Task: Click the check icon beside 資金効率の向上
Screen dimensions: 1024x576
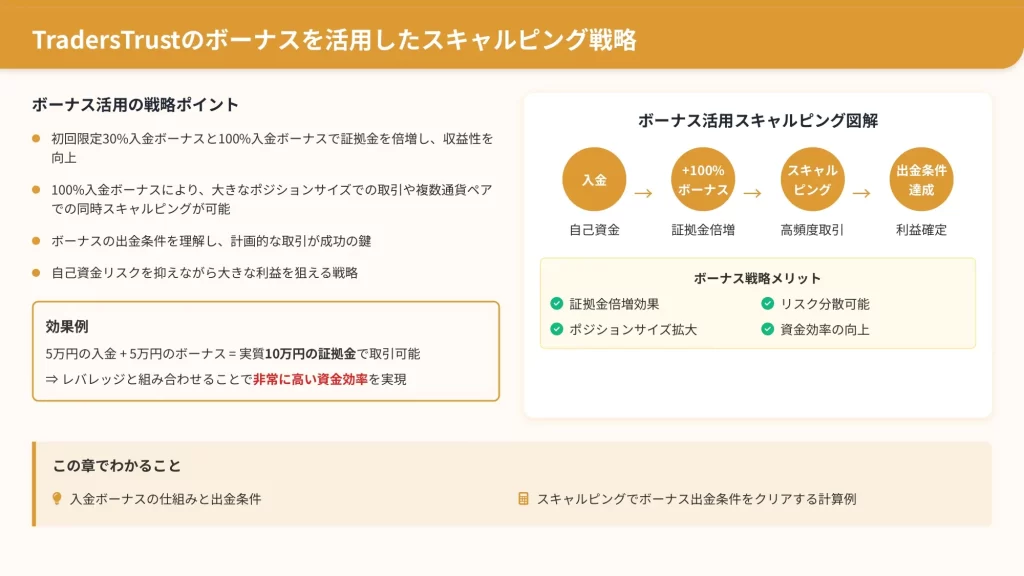Action: click(x=767, y=329)
